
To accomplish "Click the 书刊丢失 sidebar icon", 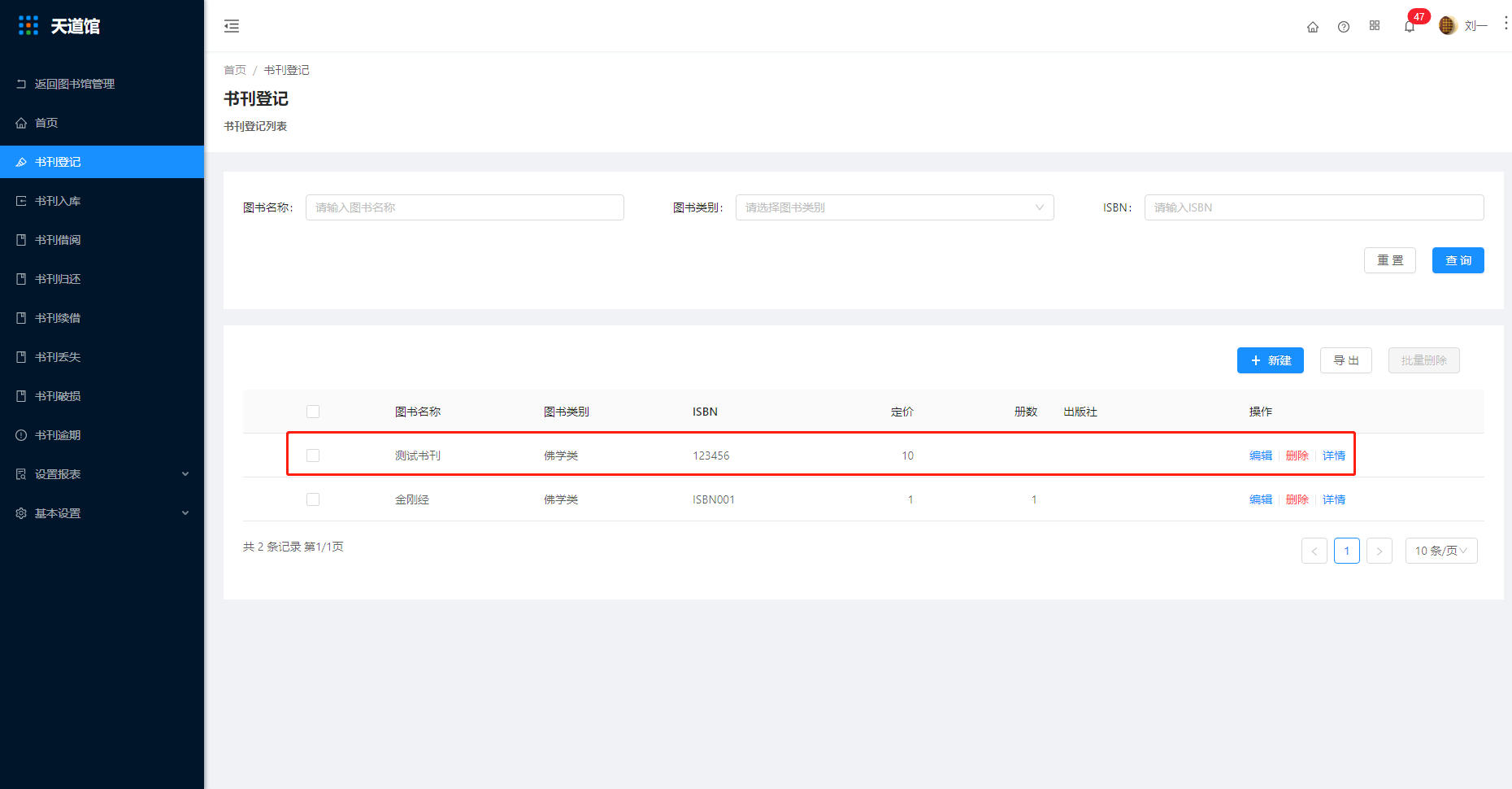I will click(x=21, y=357).
